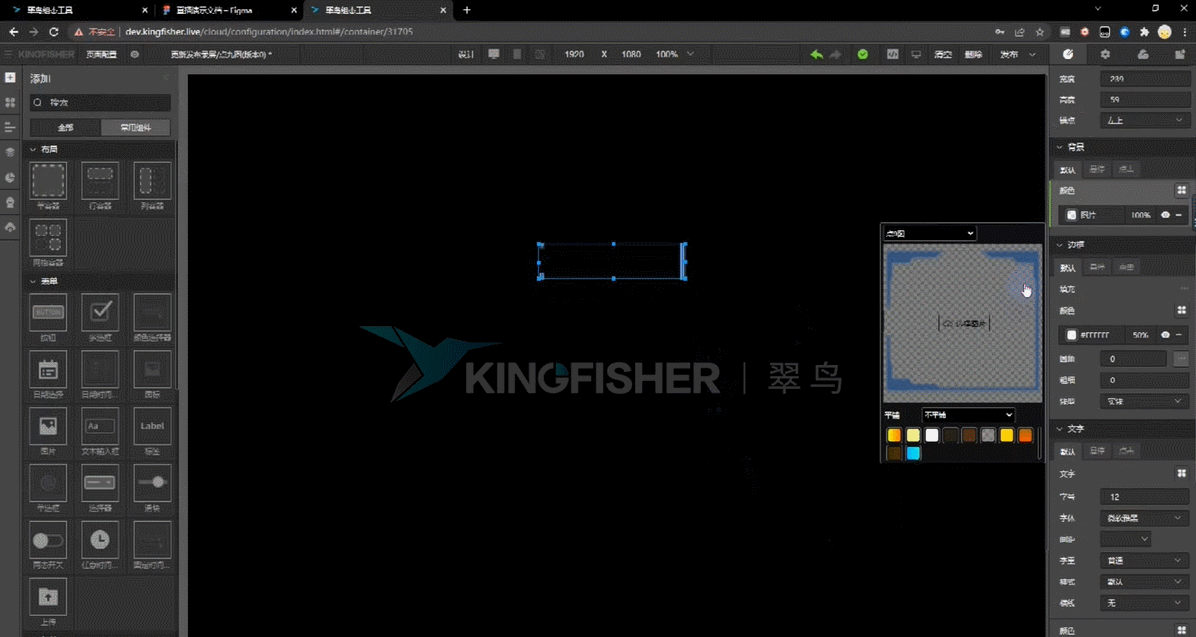The image size is (1196, 637).
Task: Pick the white swatch in the popup palette
Action: [x=931, y=435]
